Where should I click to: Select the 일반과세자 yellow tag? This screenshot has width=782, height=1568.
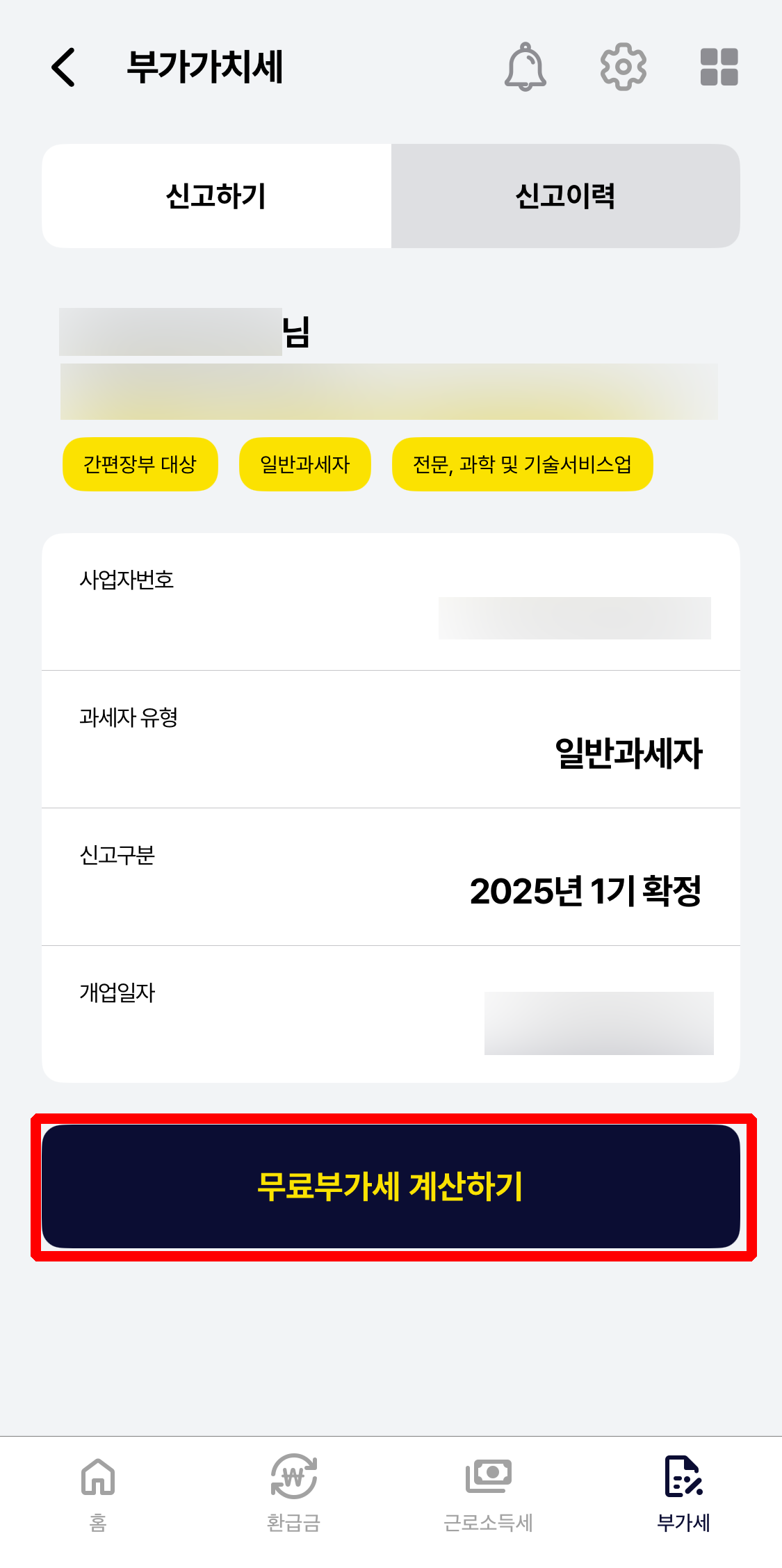point(304,464)
